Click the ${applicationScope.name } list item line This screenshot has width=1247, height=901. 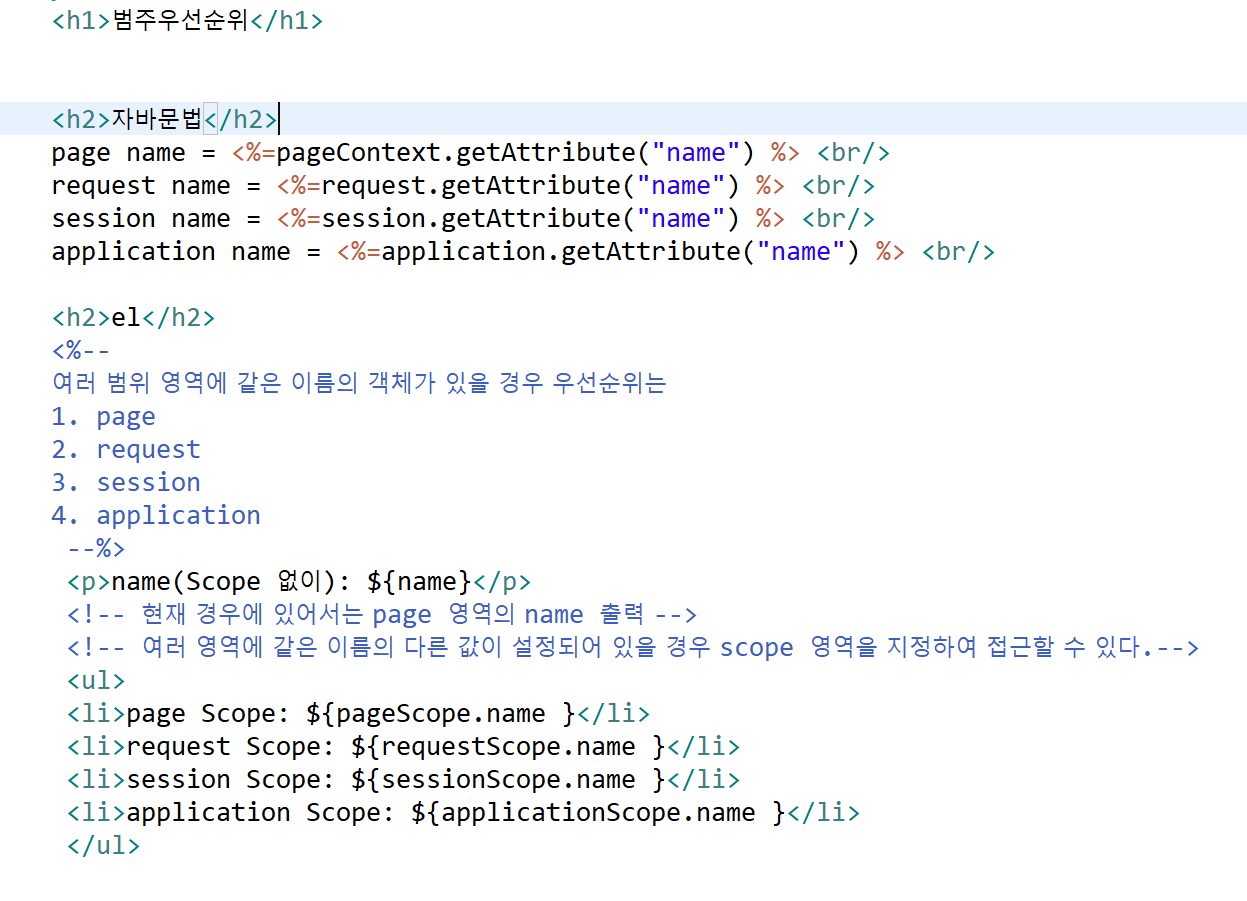(x=463, y=812)
